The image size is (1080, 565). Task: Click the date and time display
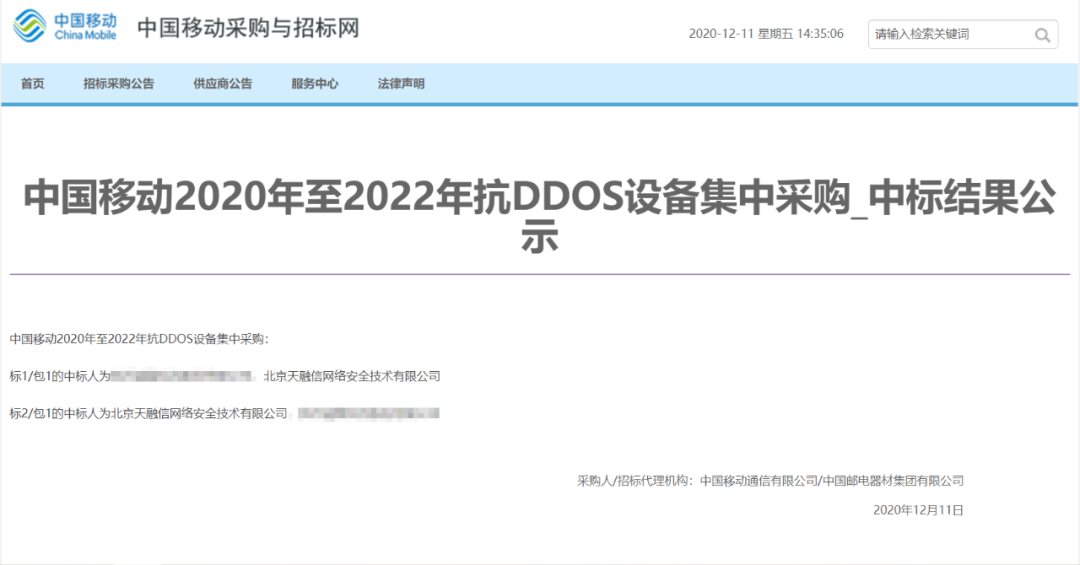click(x=766, y=34)
